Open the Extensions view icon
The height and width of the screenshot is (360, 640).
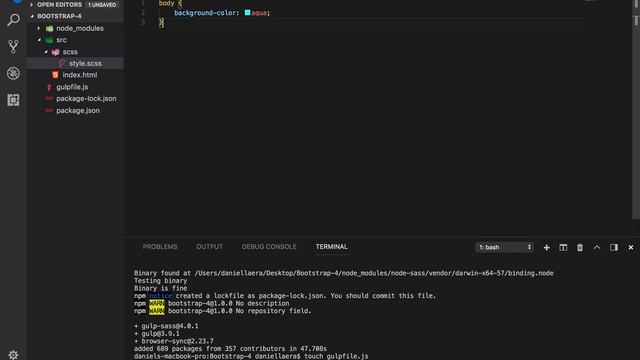click(x=13, y=100)
